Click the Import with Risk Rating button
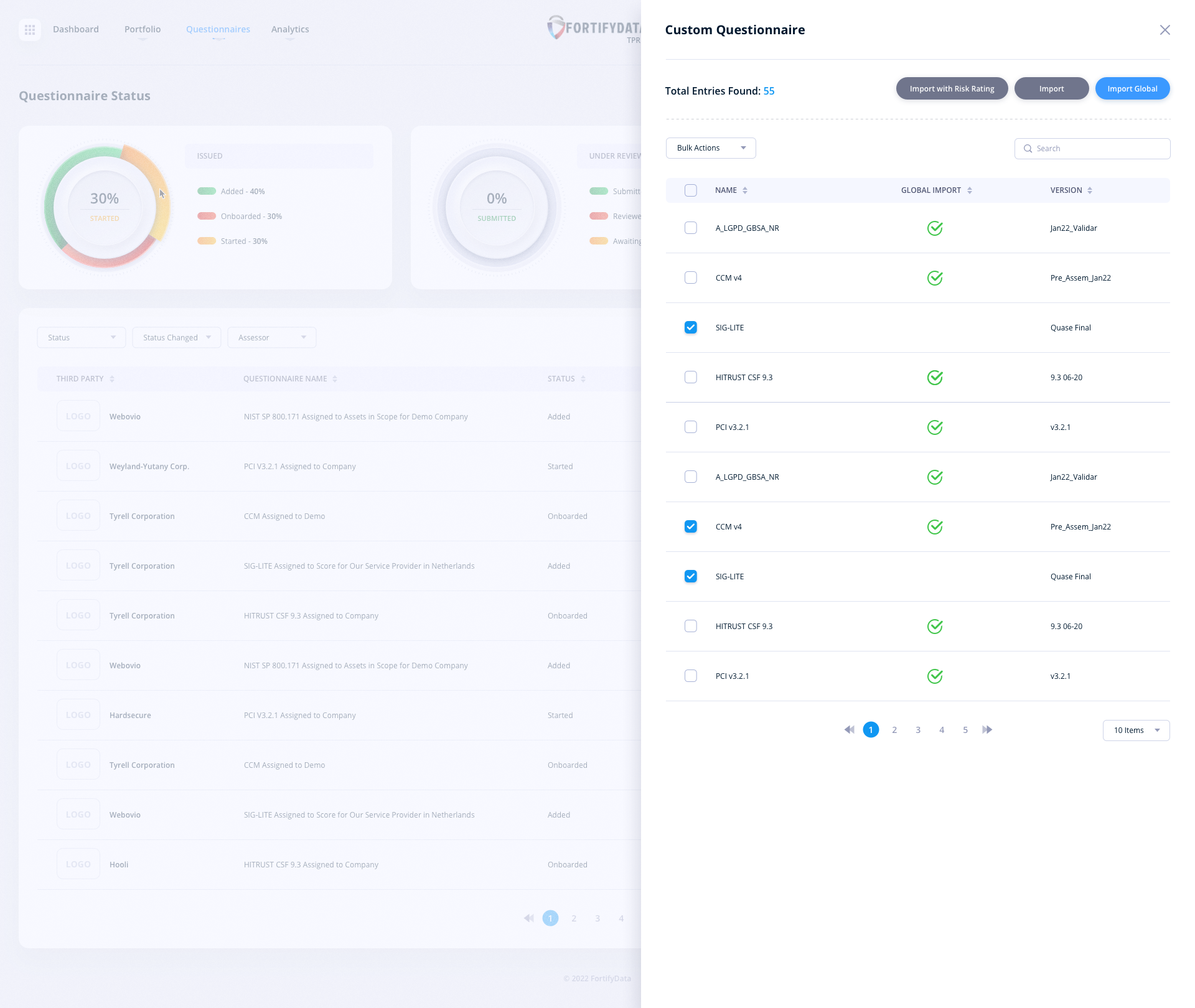The height and width of the screenshot is (1008, 1195). pos(952,88)
